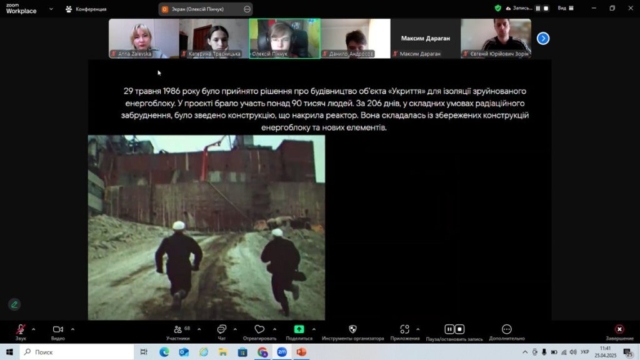Open the Конференция menu at the top

86,9
